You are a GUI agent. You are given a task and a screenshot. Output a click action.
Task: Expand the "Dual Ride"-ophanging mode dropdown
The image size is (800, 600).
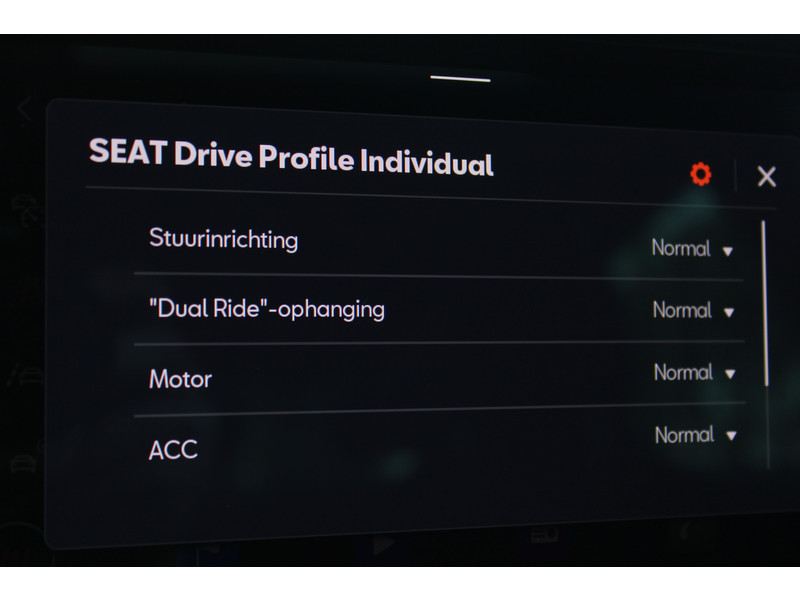pyautogui.click(x=693, y=311)
